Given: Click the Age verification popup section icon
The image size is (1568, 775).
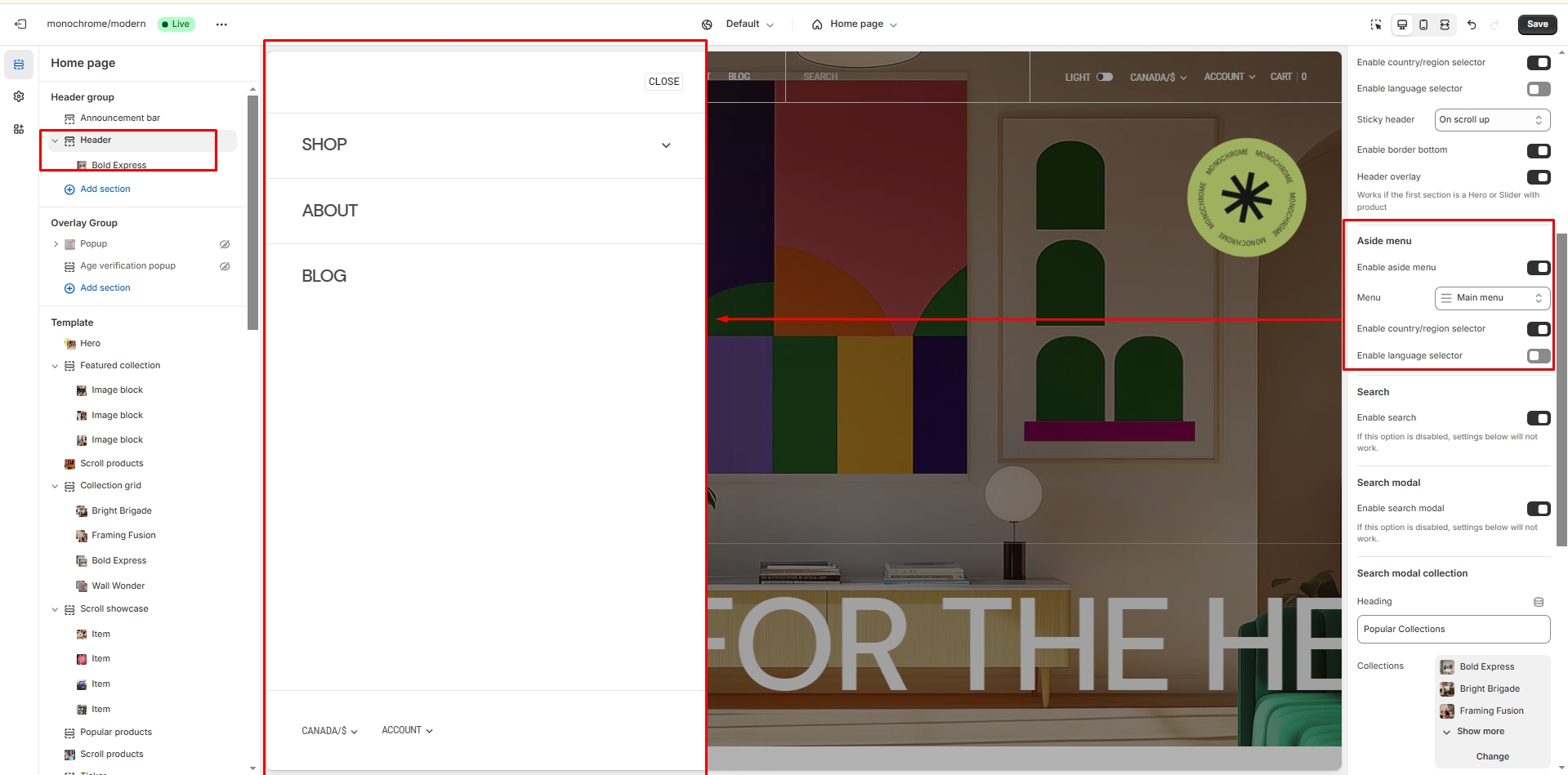Looking at the screenshot, I should click(x=69, y=266).
